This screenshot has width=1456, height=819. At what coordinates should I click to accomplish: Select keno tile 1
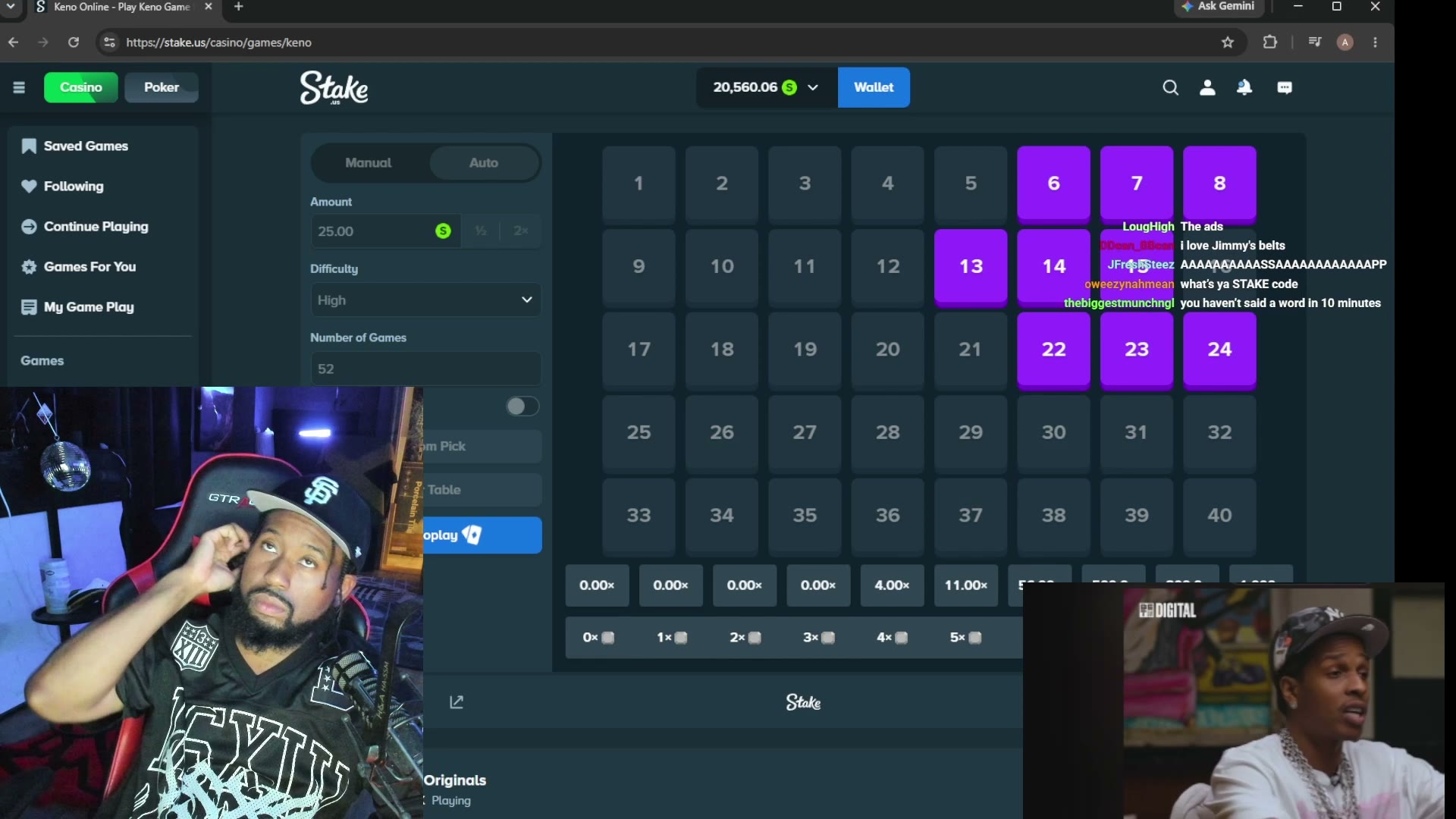pyautogui.click(x=639, y=184)
